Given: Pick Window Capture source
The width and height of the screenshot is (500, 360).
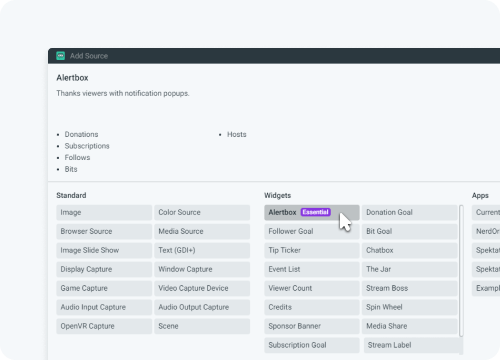Looking at the screenshot, I should 202,269.
